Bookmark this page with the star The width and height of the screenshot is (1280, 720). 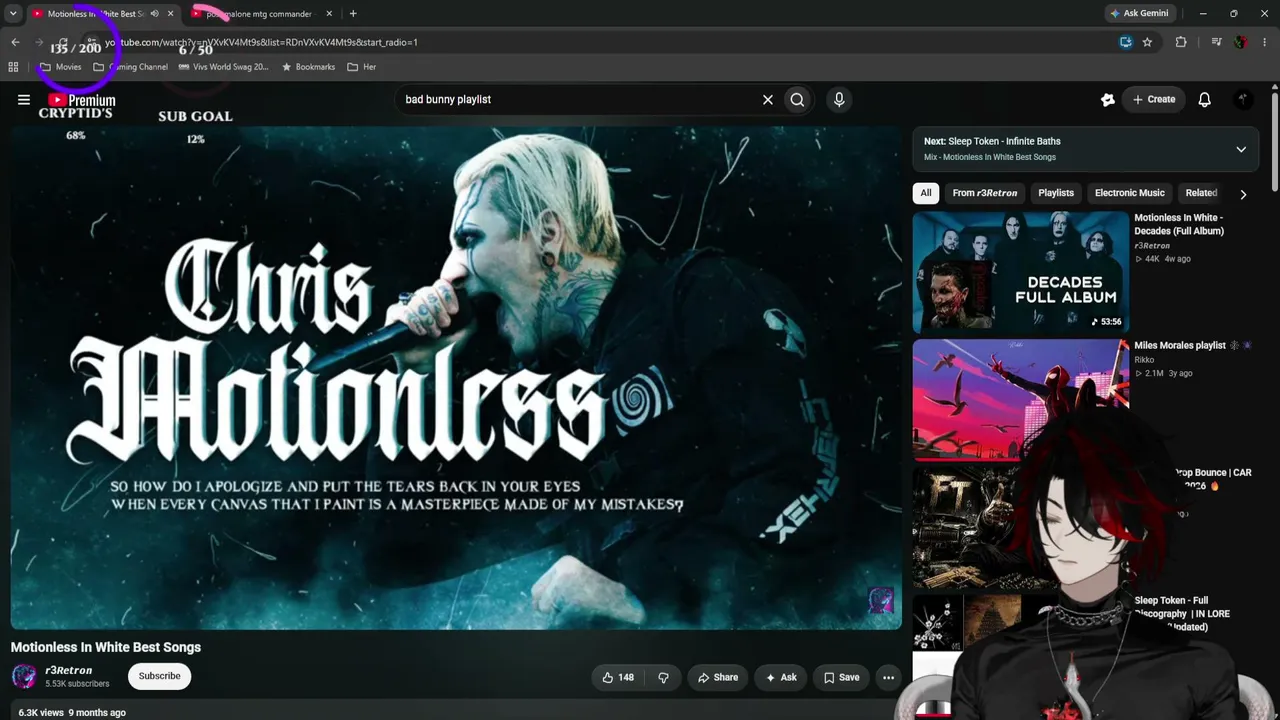tap(1147, 42)
